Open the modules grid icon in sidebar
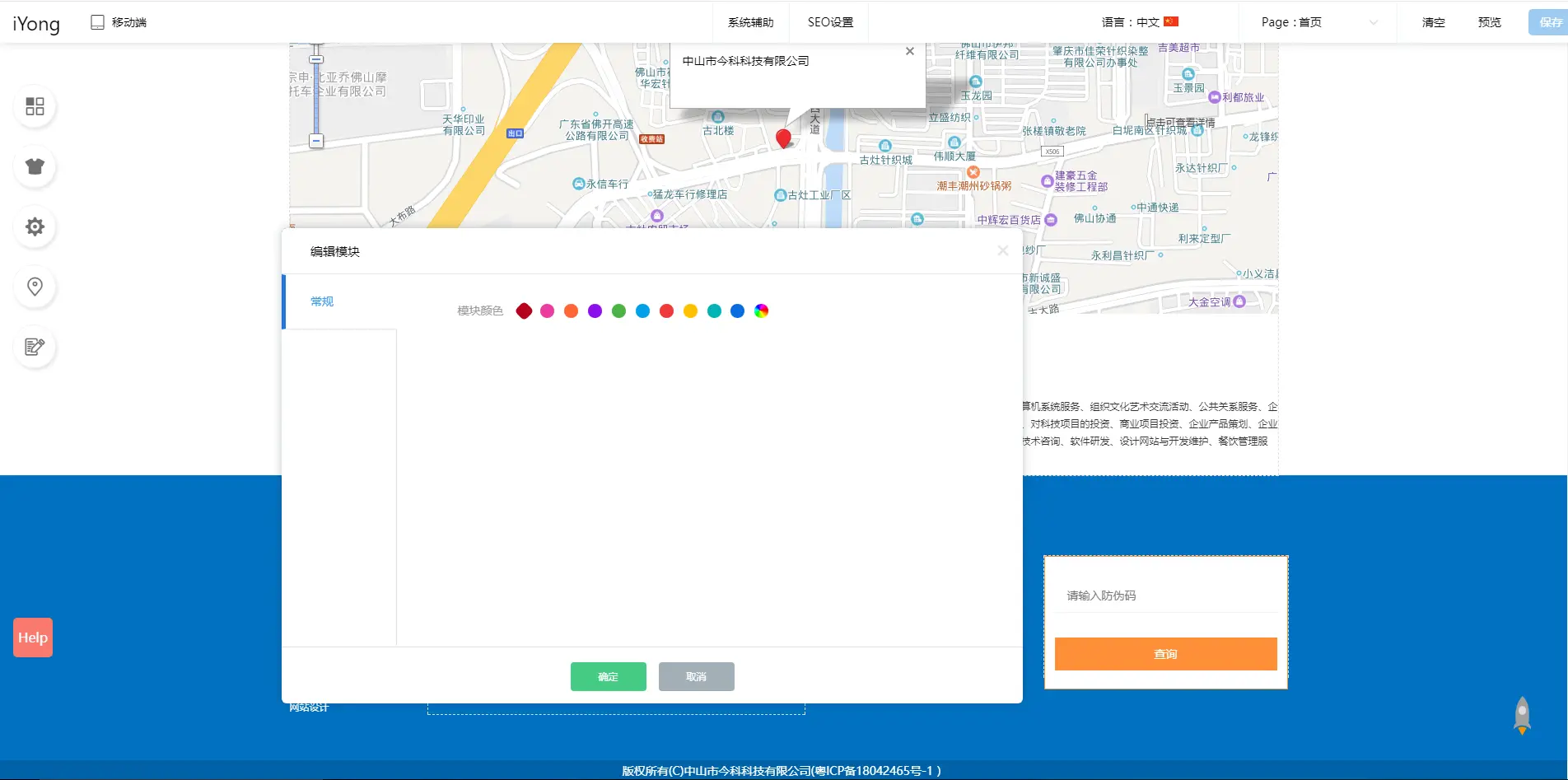 point(35,106)
